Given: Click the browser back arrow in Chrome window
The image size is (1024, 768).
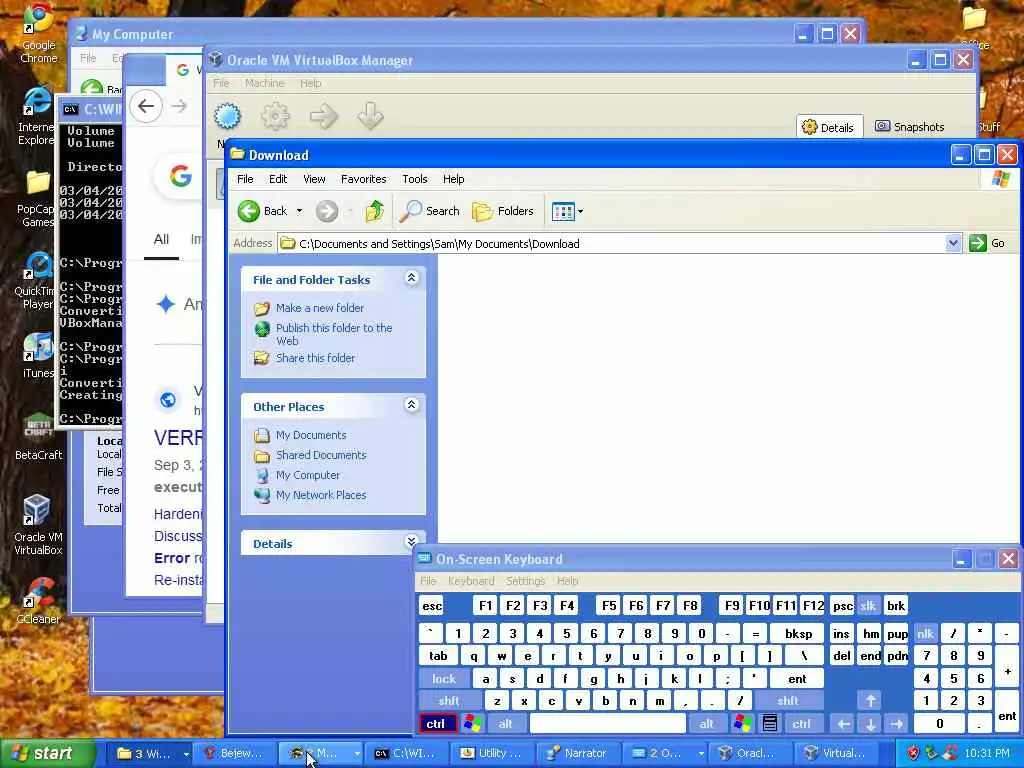Looking at the screenshot, I should [146, 106].
